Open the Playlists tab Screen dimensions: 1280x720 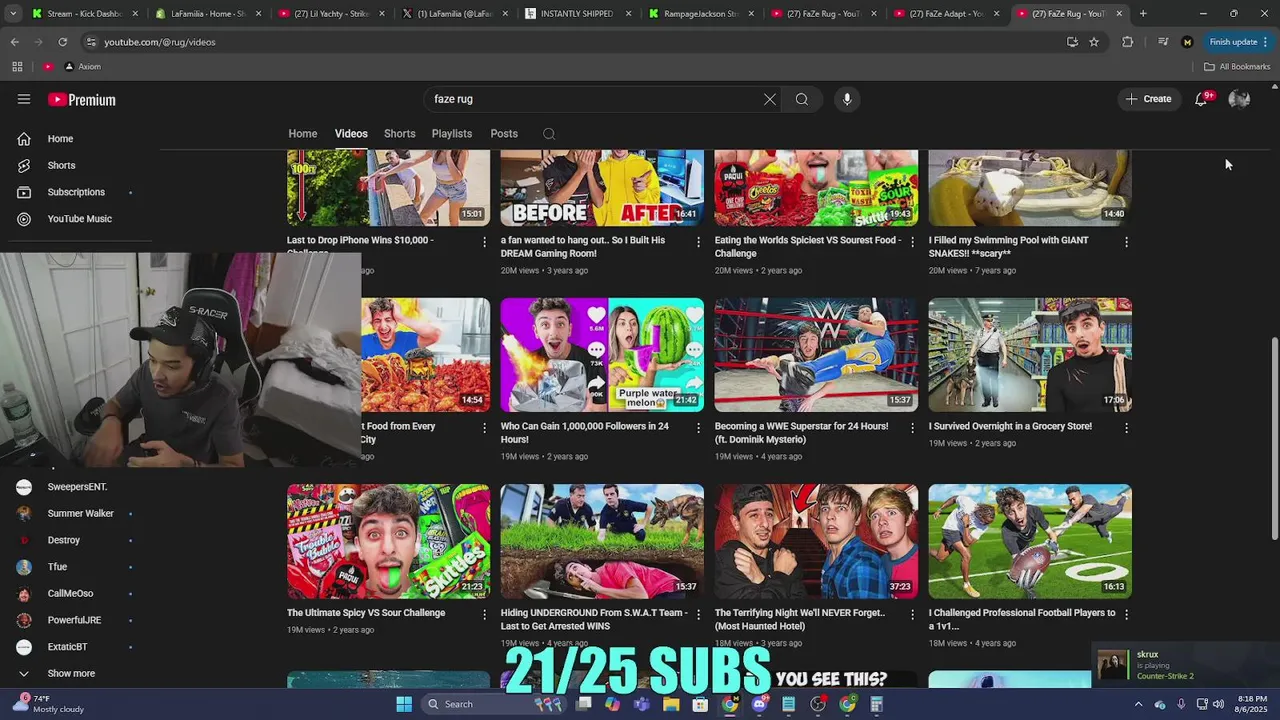452,134
